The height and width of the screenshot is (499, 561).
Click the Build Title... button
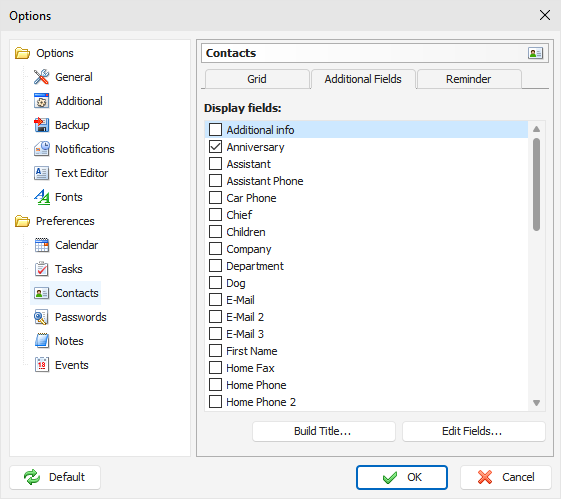tap(324, 431)
